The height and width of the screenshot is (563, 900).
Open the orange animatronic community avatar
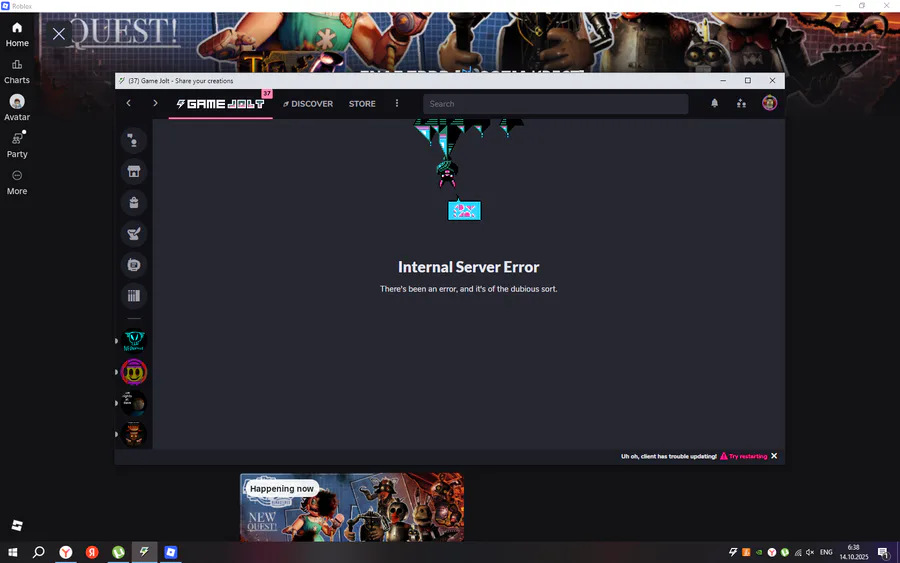[134, 434]
